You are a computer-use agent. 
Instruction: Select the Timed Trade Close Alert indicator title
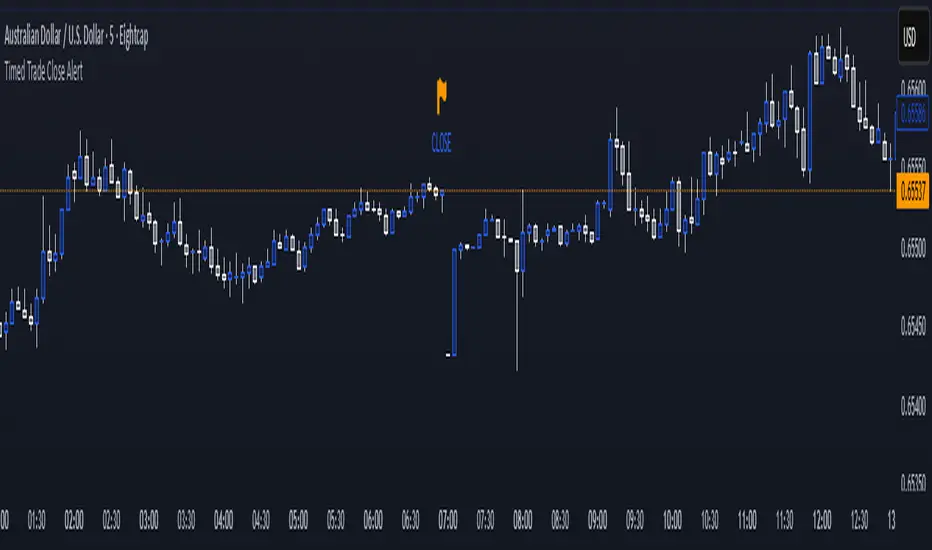(43, 72)
